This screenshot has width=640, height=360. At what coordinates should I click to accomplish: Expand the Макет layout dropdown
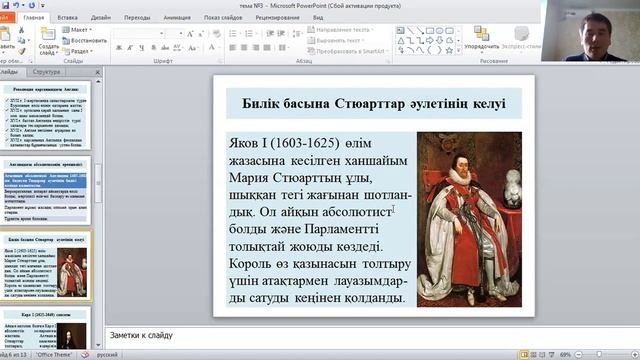(78, 30)
